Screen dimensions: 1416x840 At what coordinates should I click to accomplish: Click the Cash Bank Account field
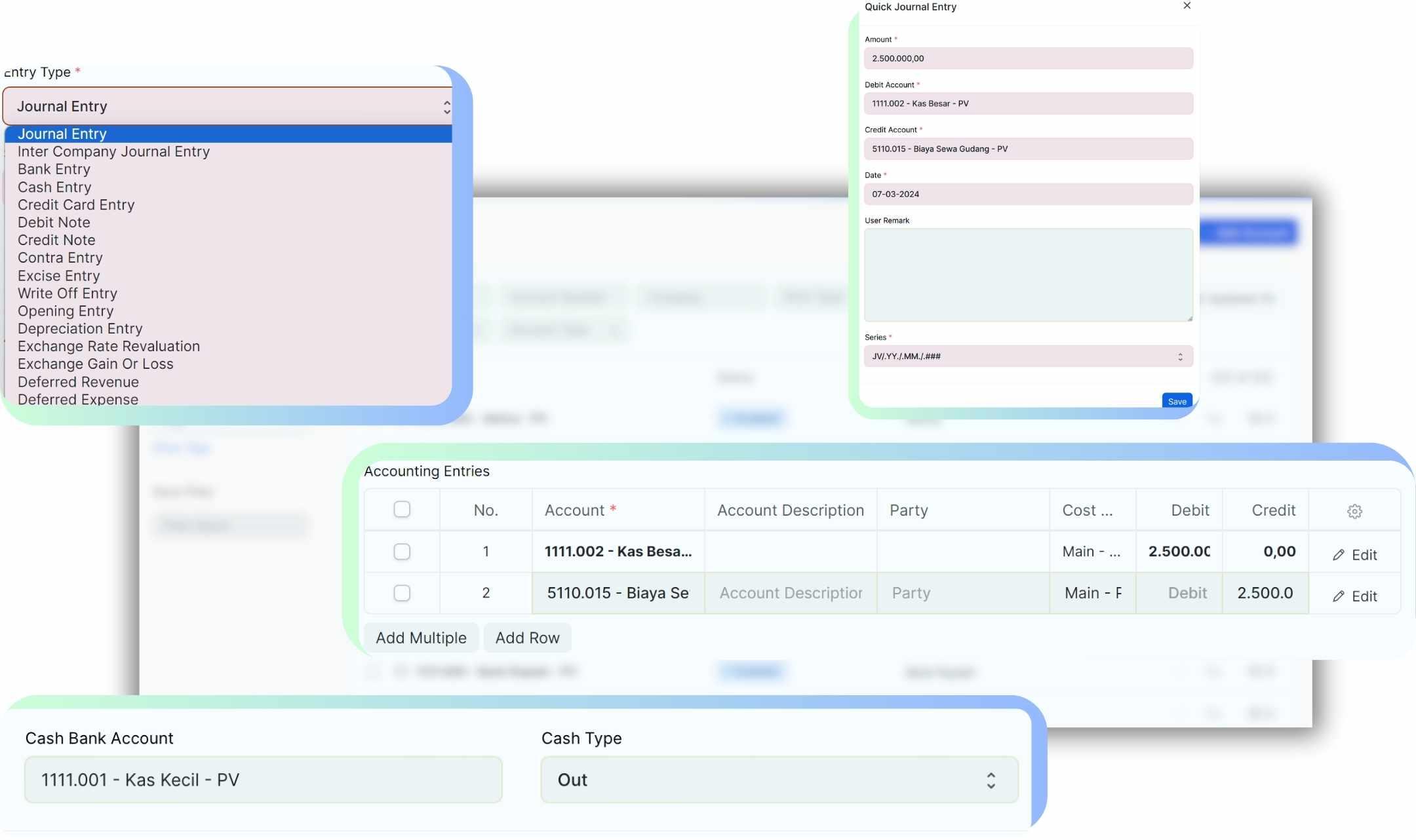[x=263, y=780]
